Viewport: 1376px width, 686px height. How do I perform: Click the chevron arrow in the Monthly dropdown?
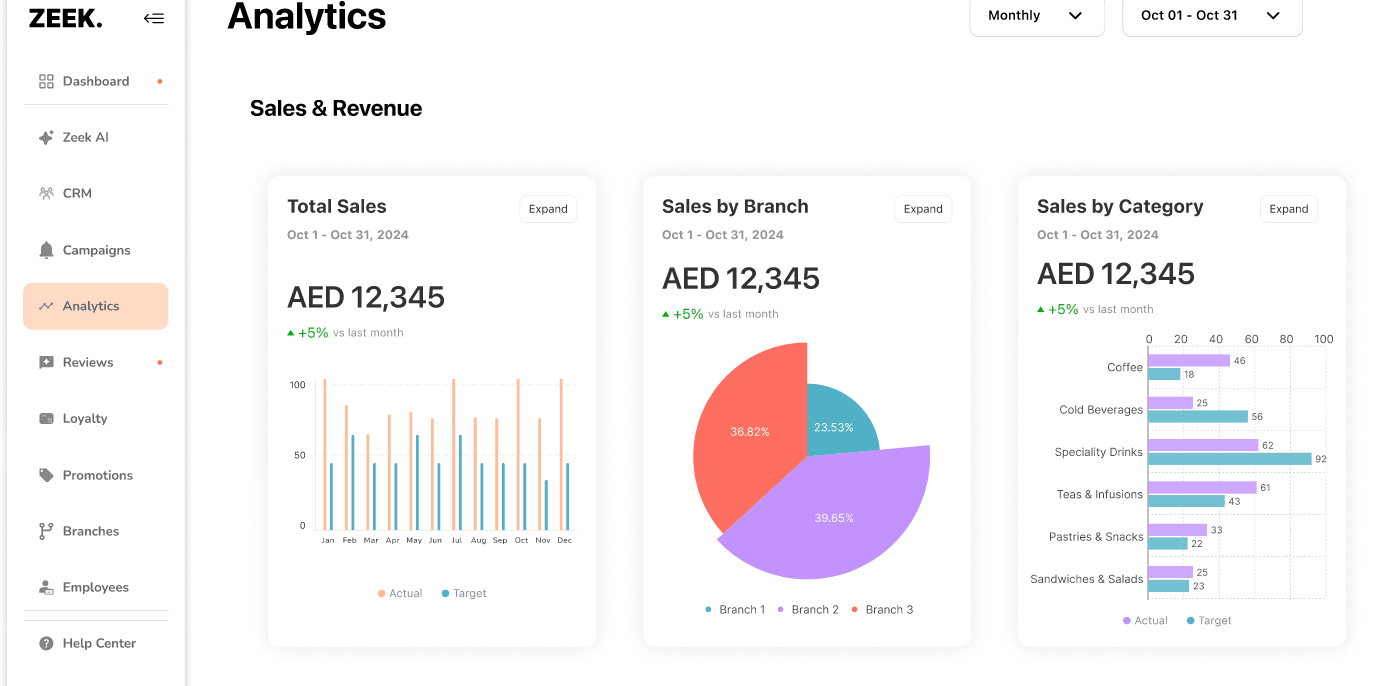(1076, 16)
